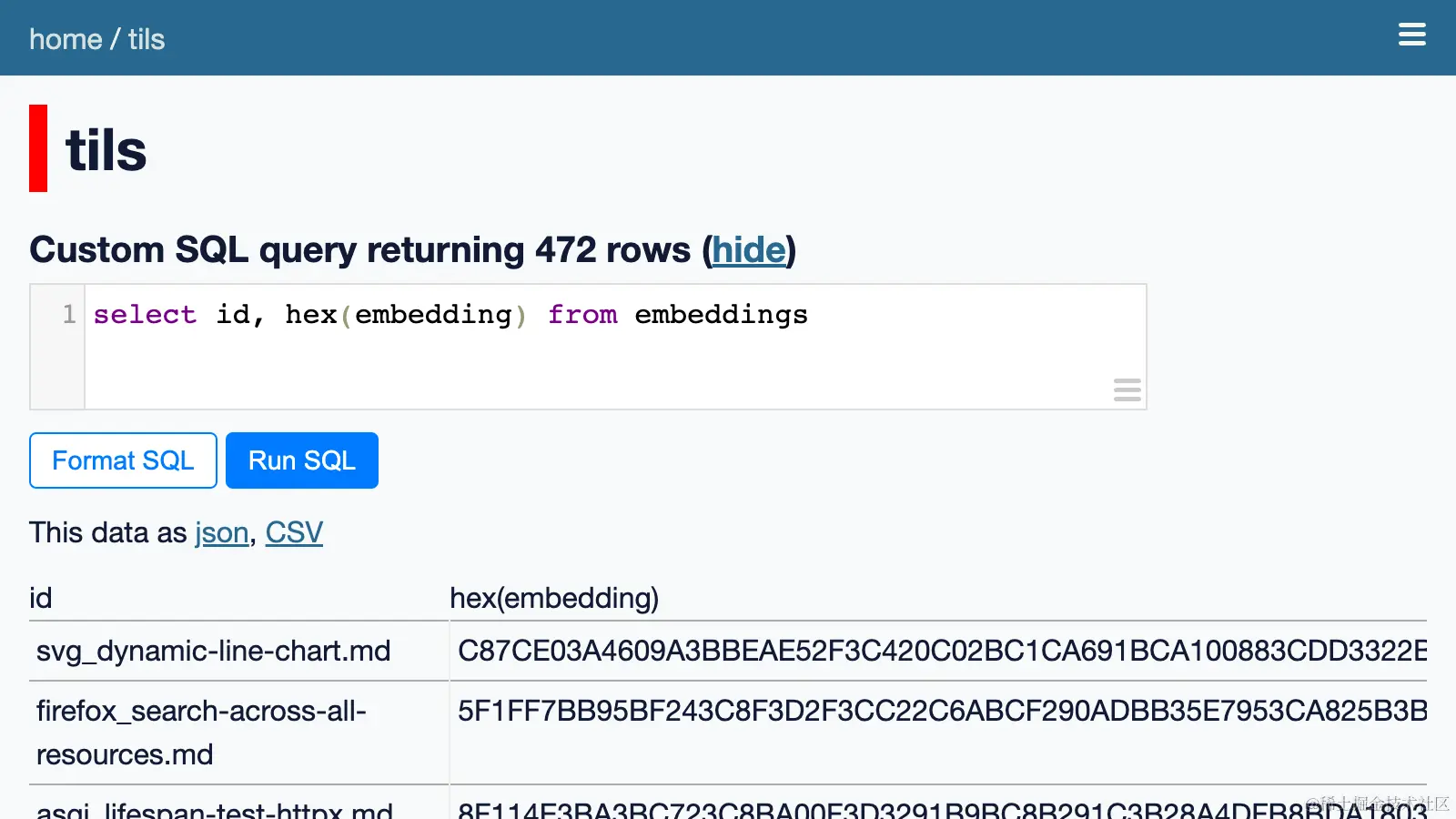Sort by the hex(embedding) column
This screenshot has height=819, width=1456.
[555, 598]
